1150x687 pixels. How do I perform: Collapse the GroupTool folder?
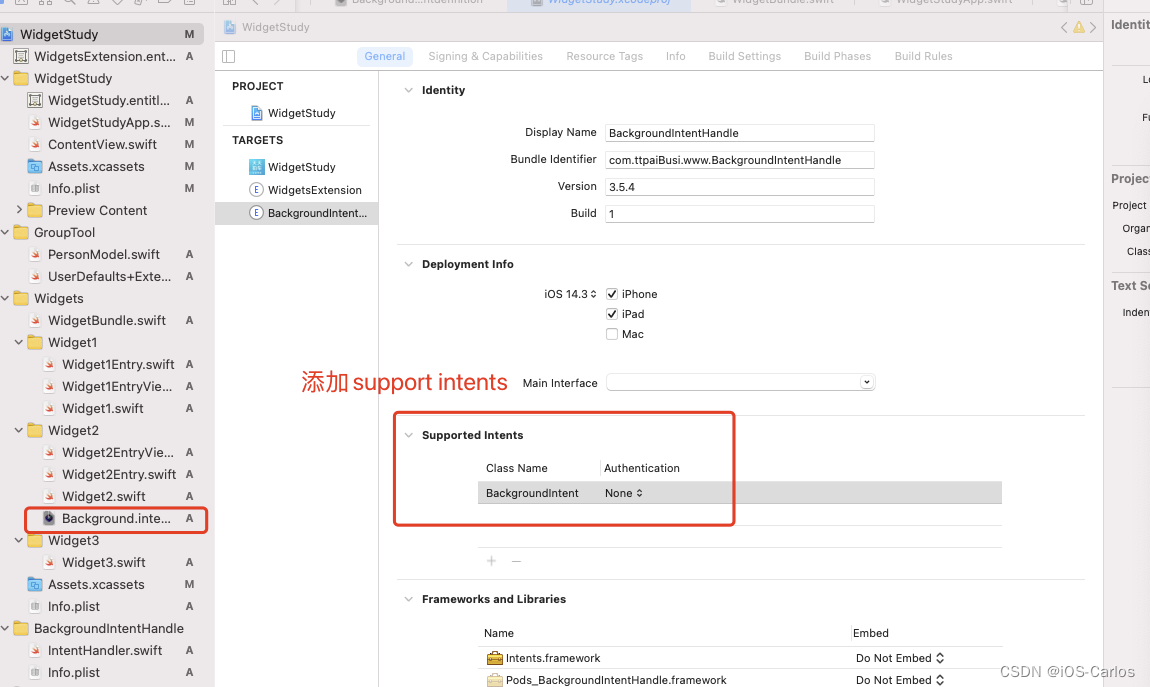point(5,232)
